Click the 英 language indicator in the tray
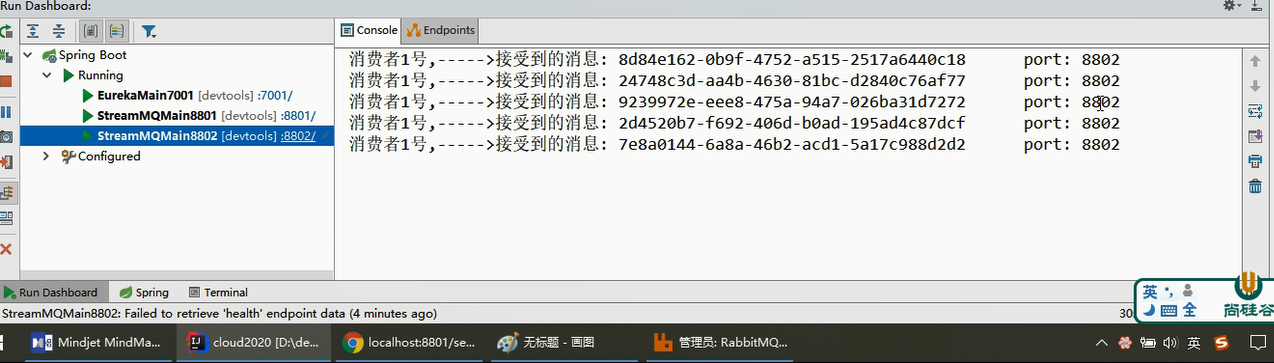The width and height of the screenshot is (1274, 363). [x=1194, y=343]
